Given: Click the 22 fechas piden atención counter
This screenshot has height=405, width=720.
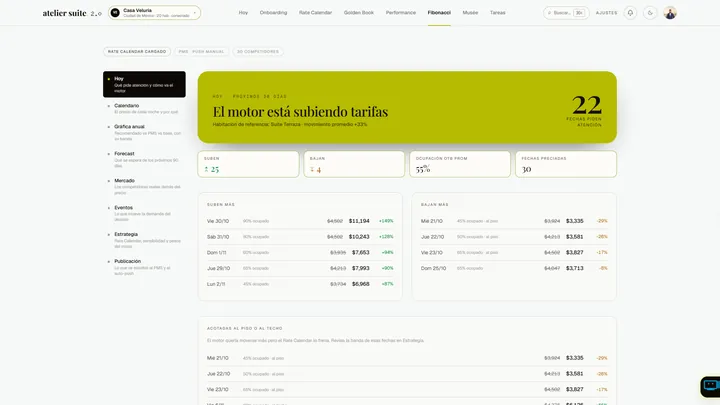Looking at the screenshot, I should click(586, 111).
